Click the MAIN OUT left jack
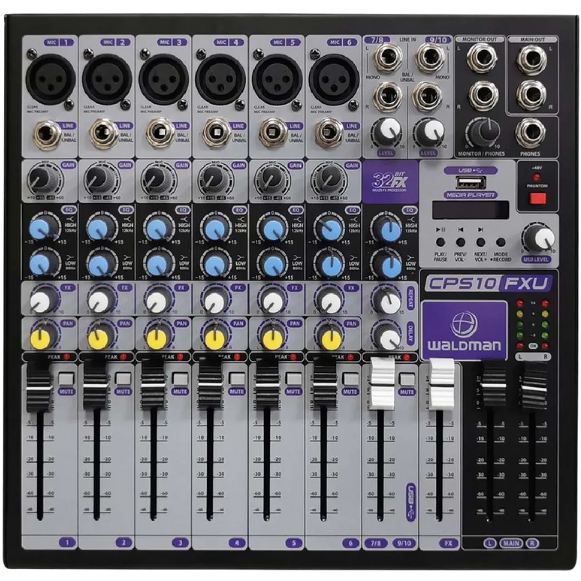Image resolution: width=581 pixels, height=581 pixels. (532, 59)
